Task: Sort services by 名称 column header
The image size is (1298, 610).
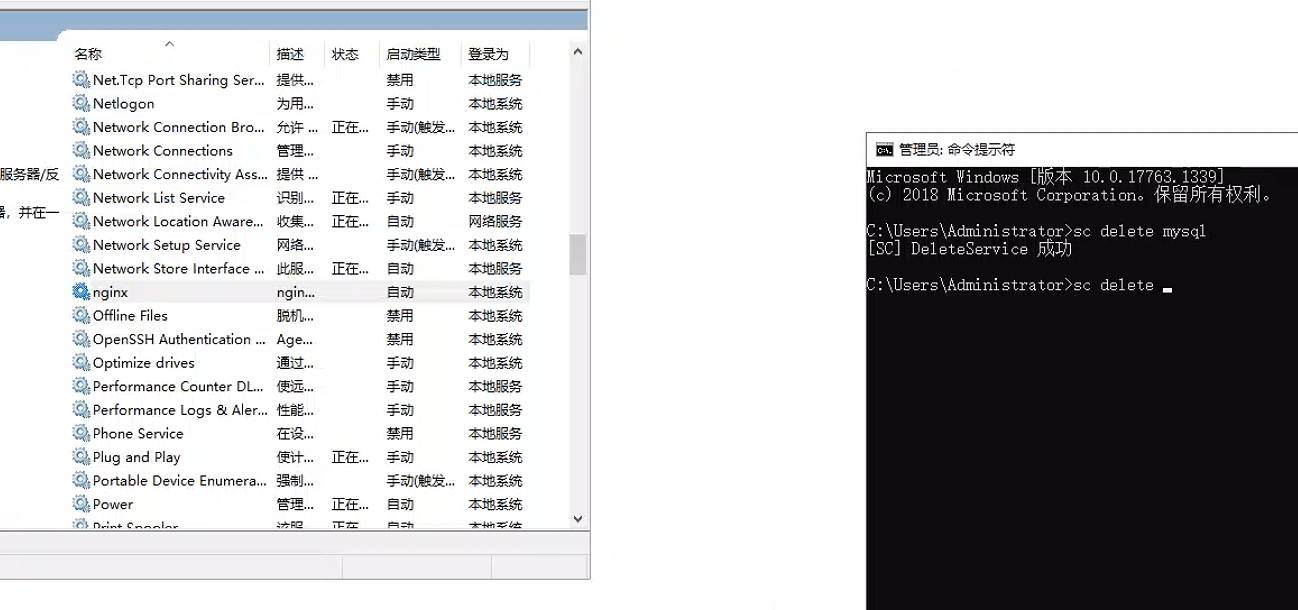Action: pos(88,54)
